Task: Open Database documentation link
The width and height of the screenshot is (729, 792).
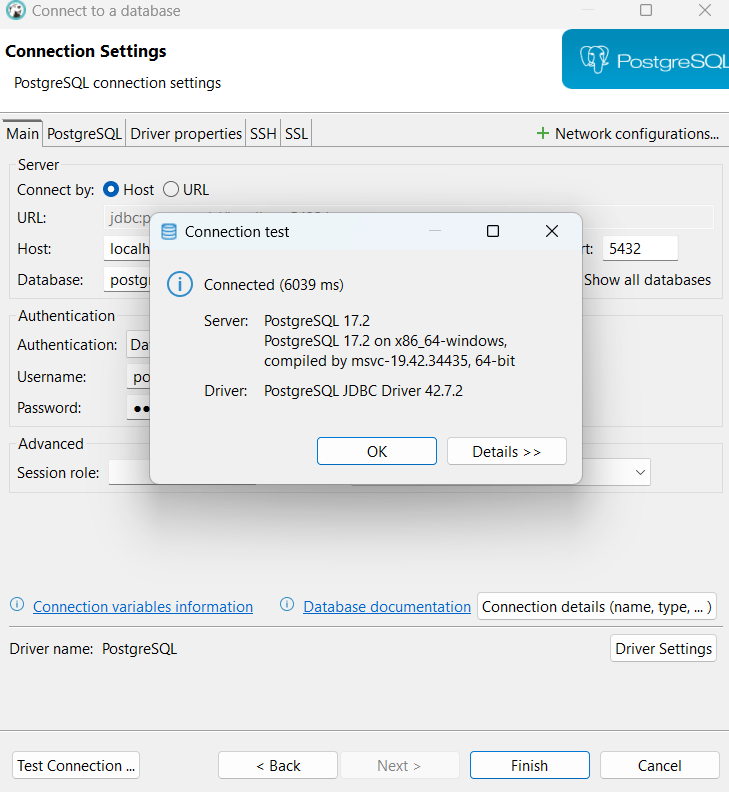Action: (x=387, y=607)
